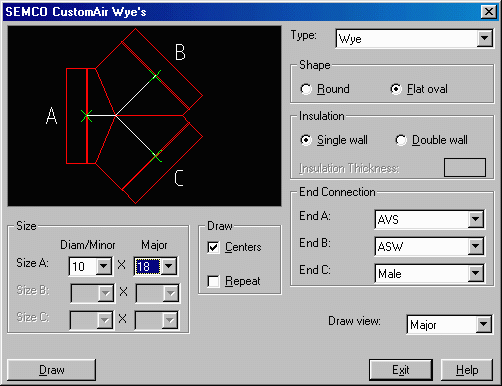The image size is (502, 386).
Task: Select the Flat oval shape option
Action: [x=419, y=89]
